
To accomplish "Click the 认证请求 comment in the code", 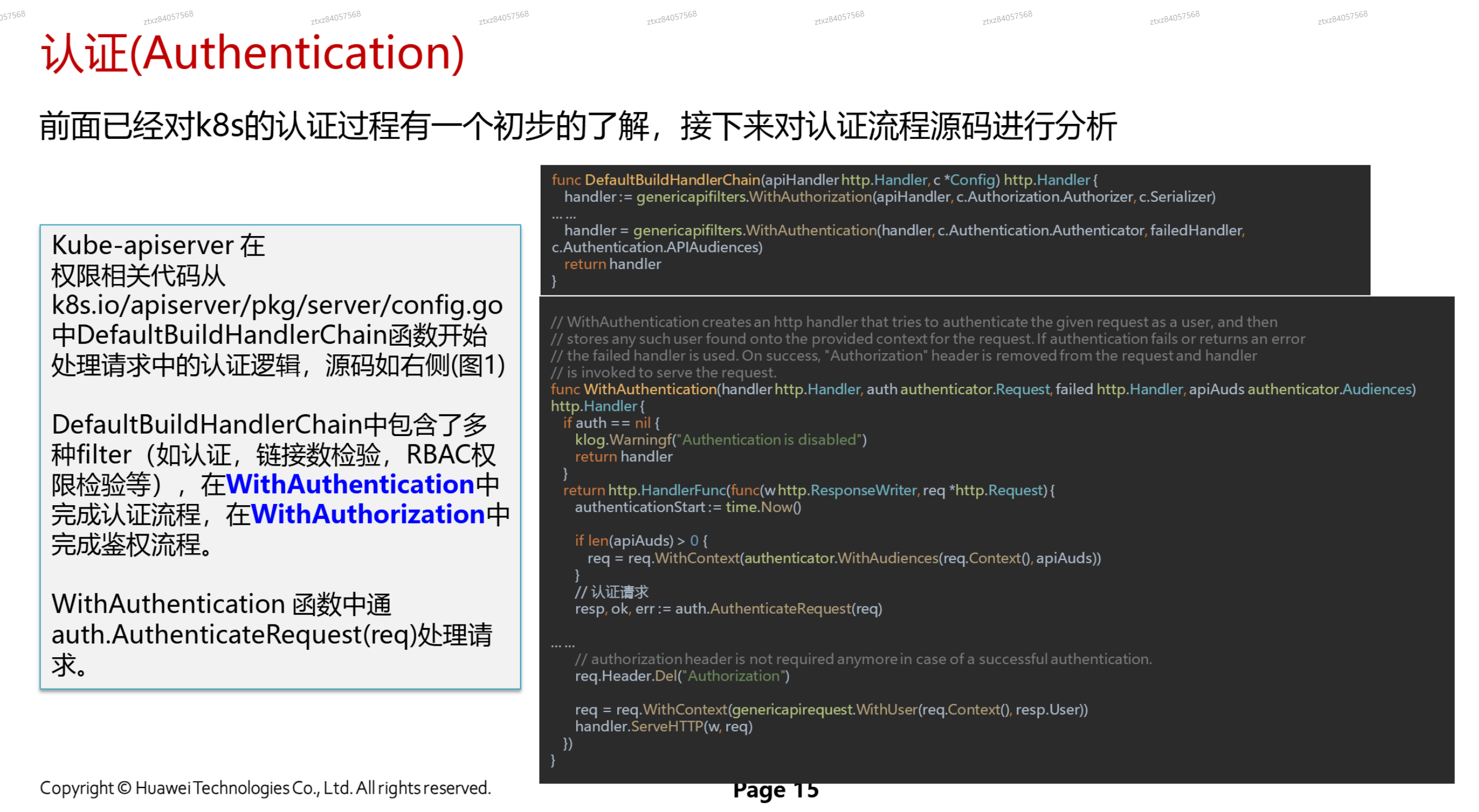I will 613,591.
